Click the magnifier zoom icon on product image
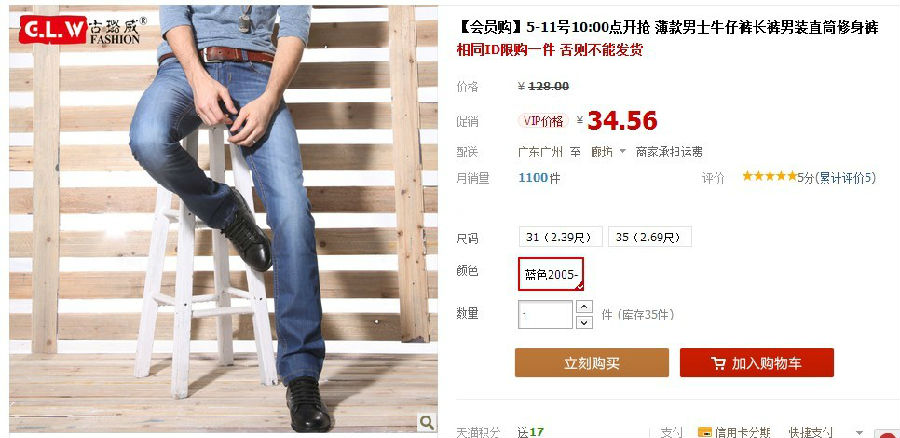The height and width of the screenshot is (438, 900). click(426, 423)
